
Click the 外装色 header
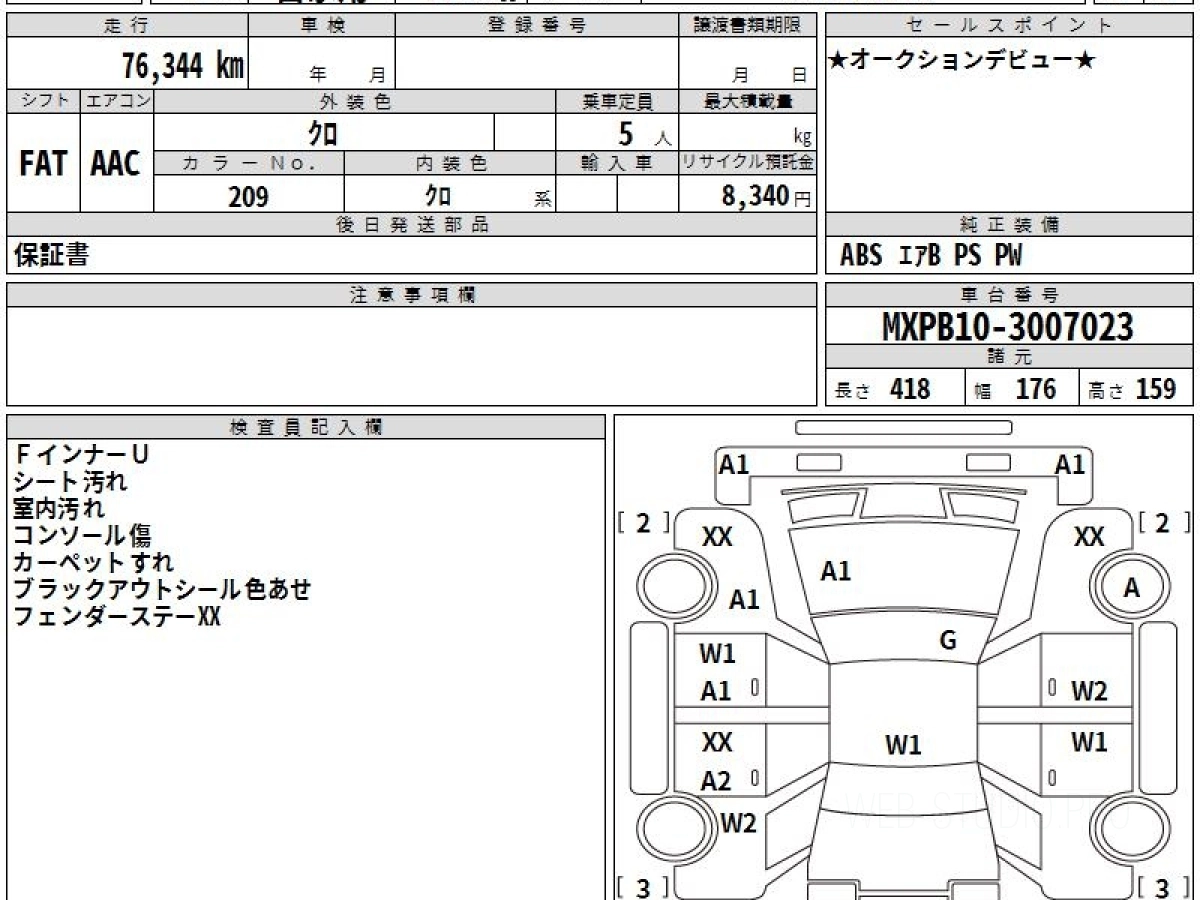354,101
